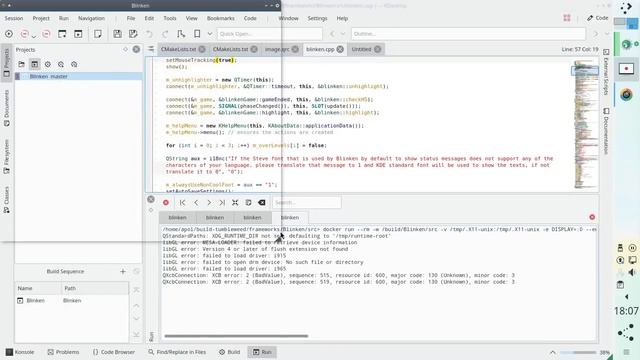Click the editor minimap on the right

click(586, 124)
